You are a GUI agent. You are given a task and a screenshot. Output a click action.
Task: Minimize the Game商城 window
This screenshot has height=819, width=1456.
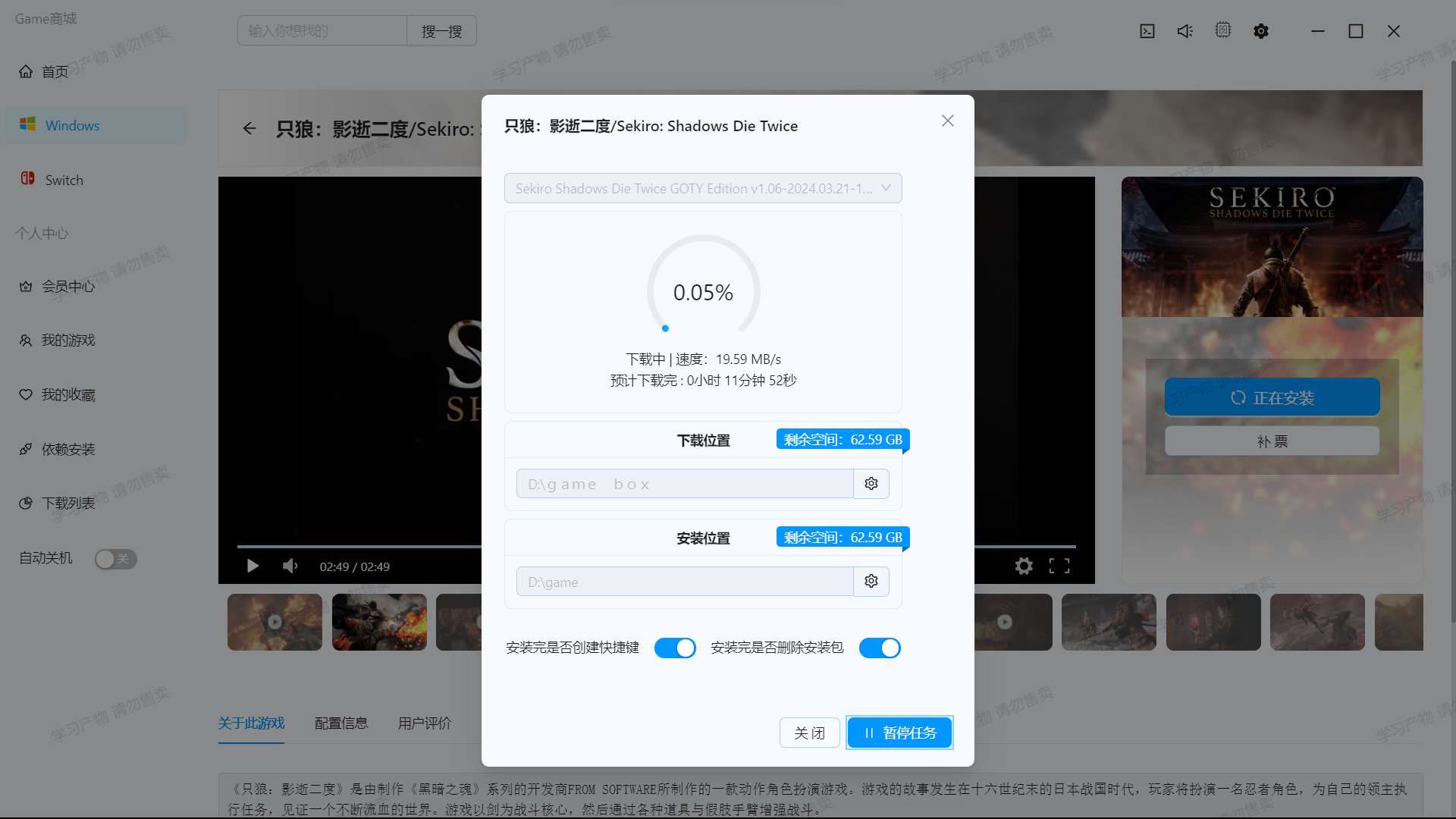coord(1318,31)
